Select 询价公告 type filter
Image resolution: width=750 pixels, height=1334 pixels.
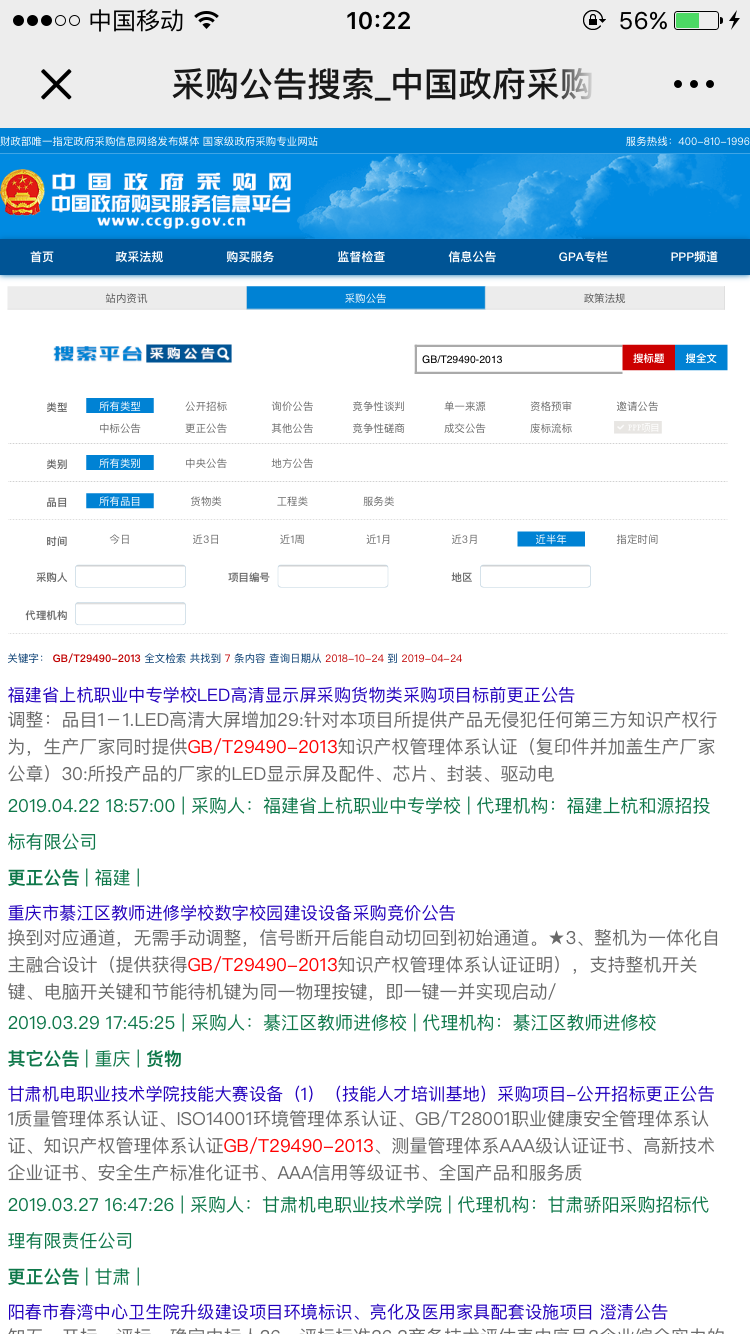292,406
